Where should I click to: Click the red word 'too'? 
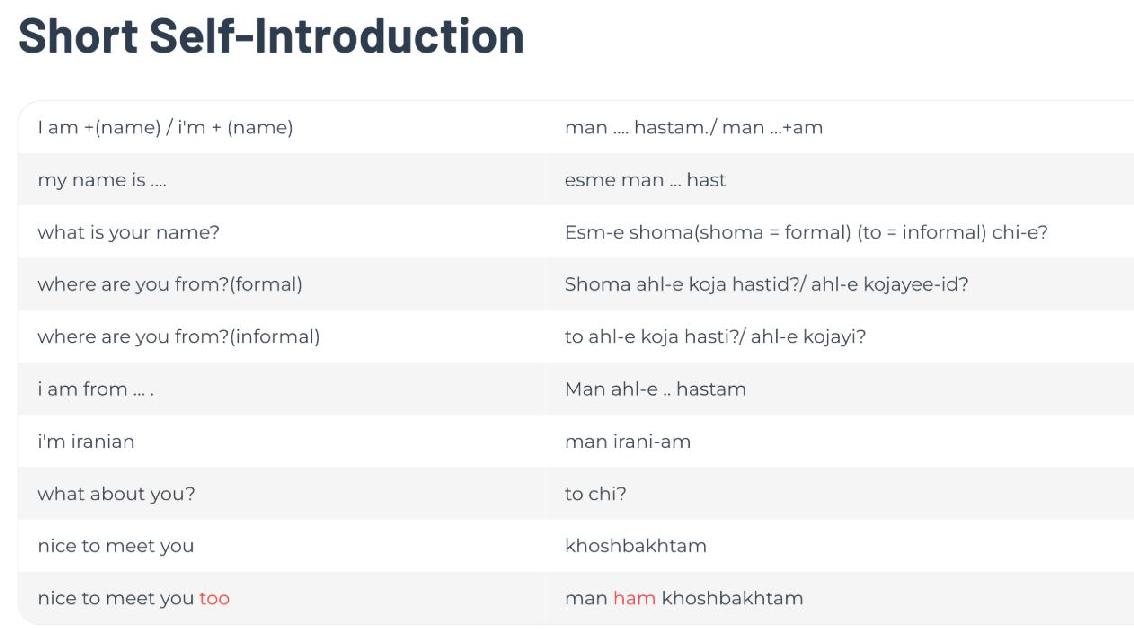tap(214, 599)
